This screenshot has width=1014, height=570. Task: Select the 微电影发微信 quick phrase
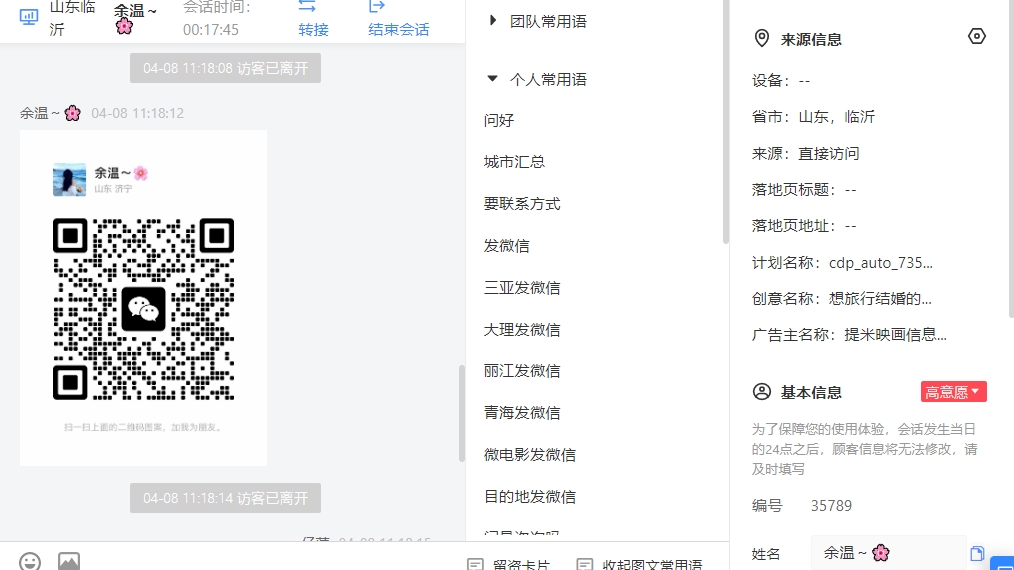tap(530, 455)
